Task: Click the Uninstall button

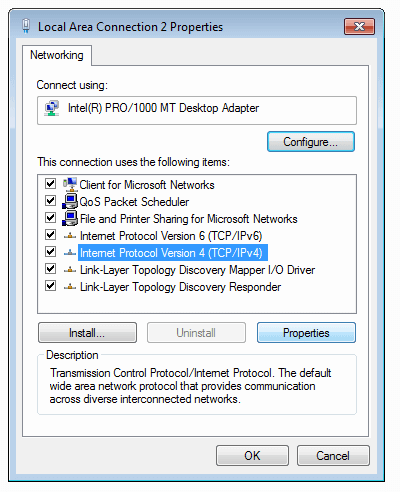Action: (196, 333)
